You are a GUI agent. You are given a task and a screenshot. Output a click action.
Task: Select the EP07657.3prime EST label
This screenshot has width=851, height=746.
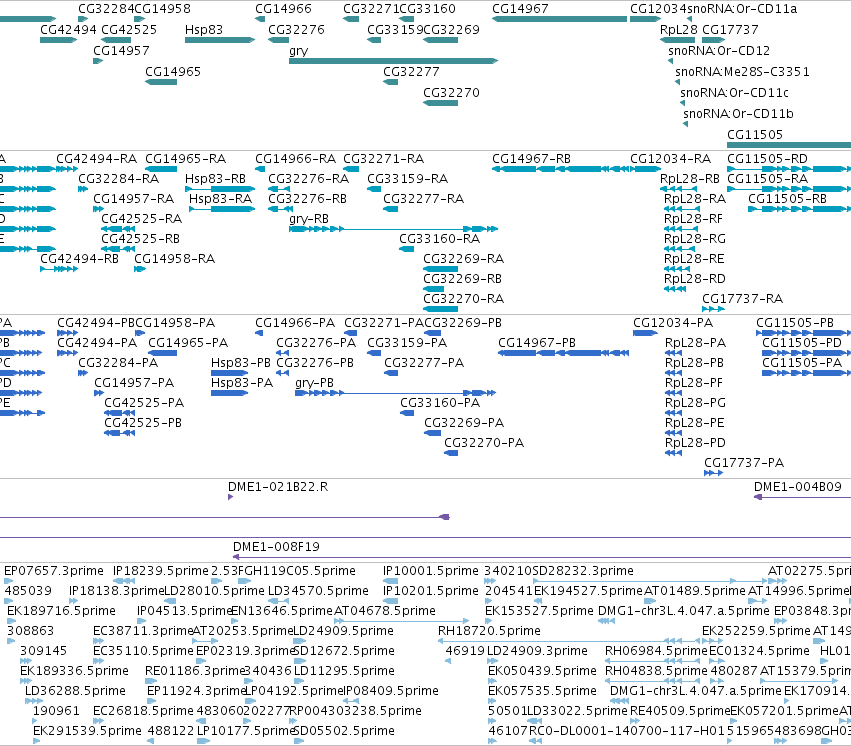(x=54, y=571)
